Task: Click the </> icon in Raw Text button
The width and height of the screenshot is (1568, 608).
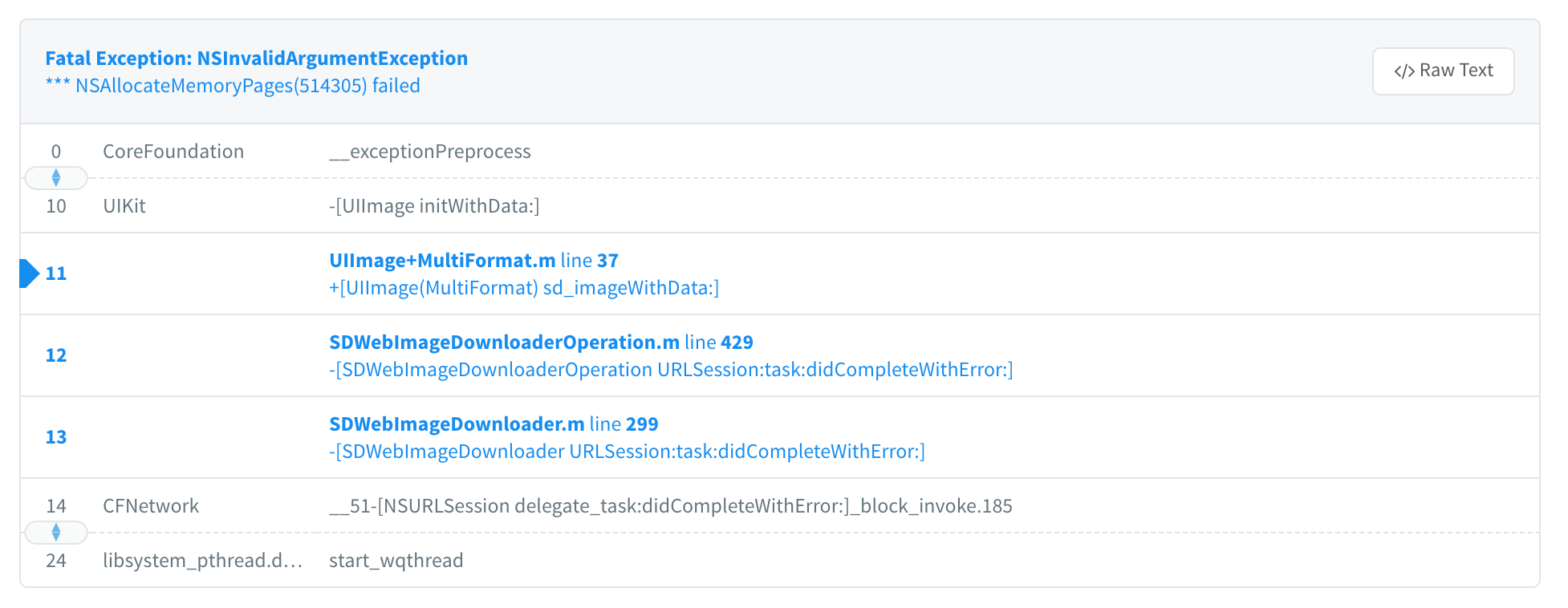Action: pyautogui.click(x=1404, y=71)
